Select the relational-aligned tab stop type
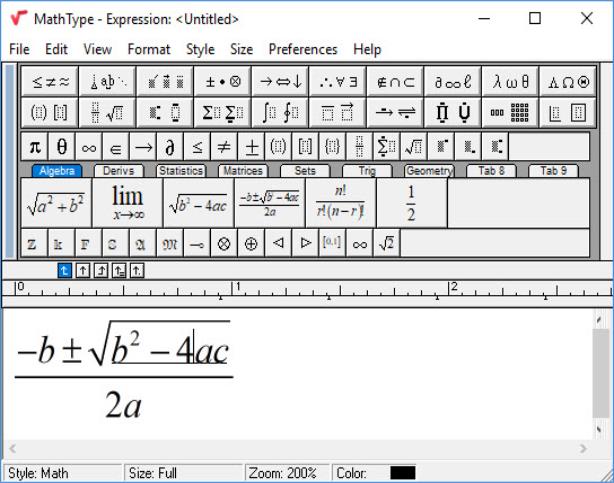The width and height of the screenshot is (614, 483). point(119,271)
